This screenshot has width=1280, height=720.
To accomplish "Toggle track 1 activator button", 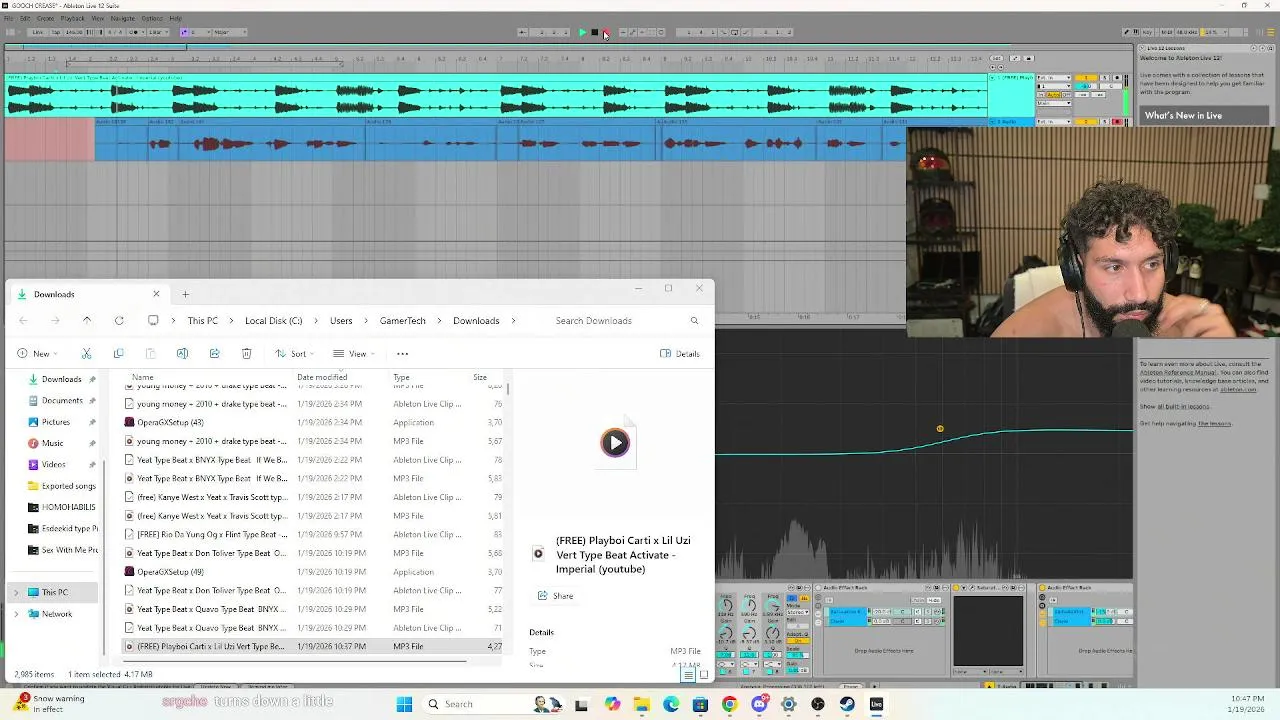I will (1088, 77).
